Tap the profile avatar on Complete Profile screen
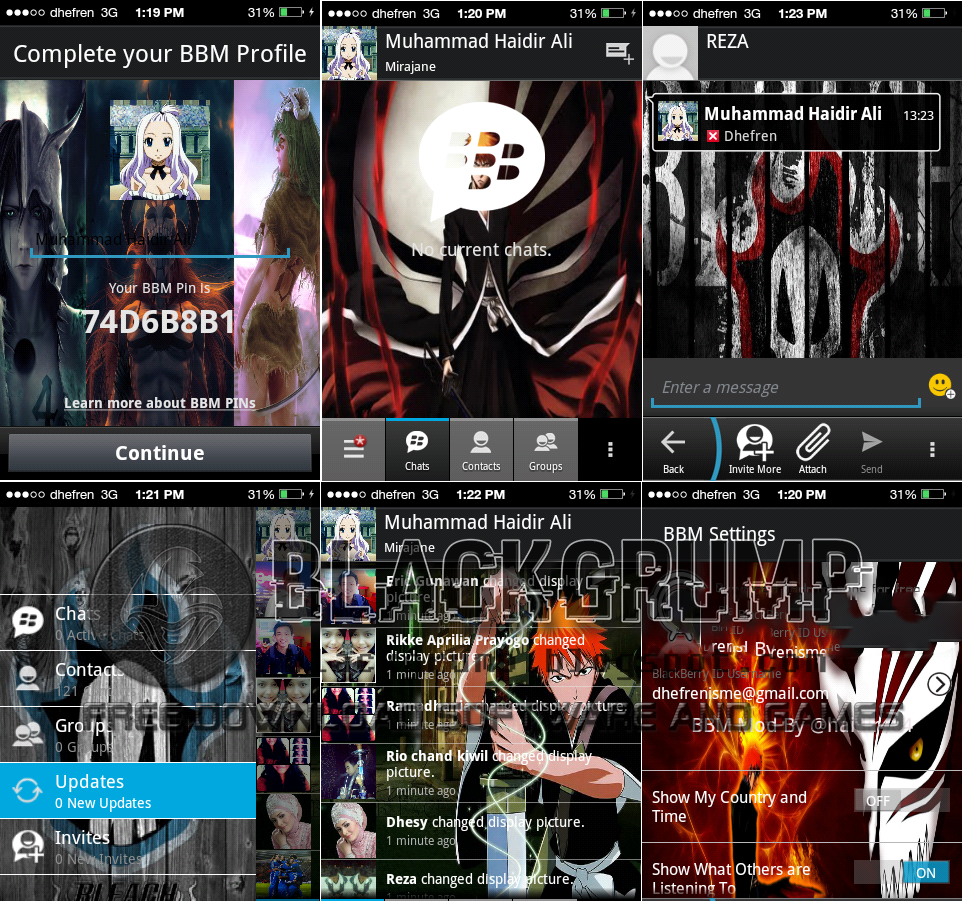Viewport: 962px width, 901px height. point(160,150)
